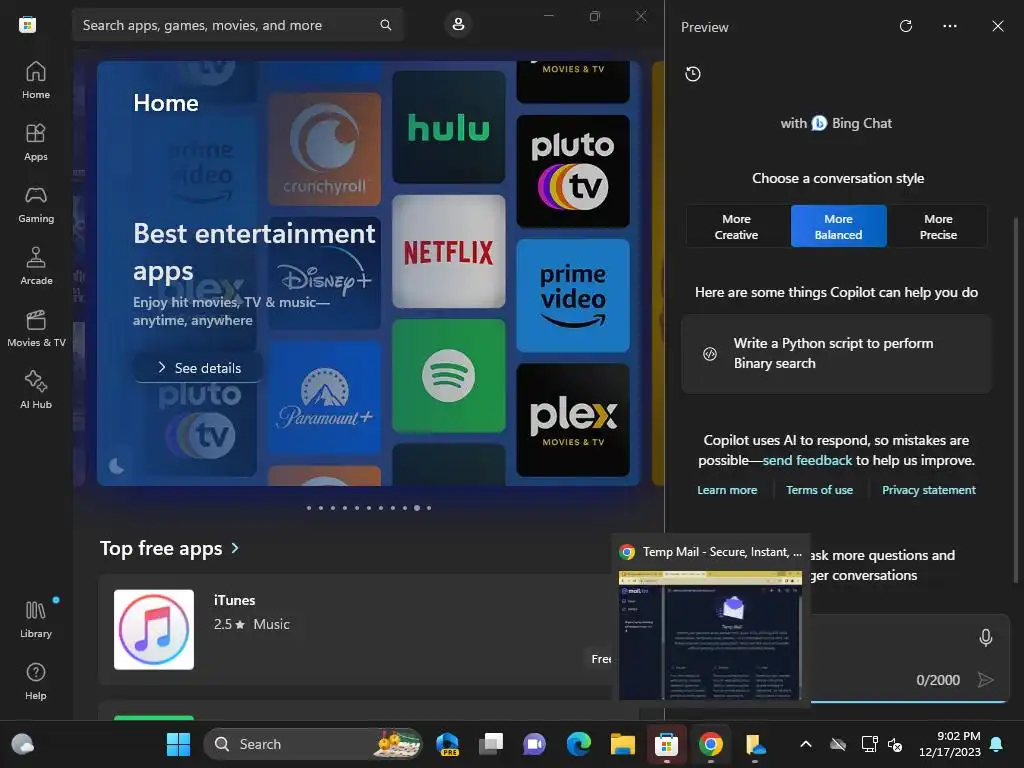Viewport: 1024px width, 768px height.
Task: Click the Crunchyroll tile in banner
Action: tap(325, 149)
